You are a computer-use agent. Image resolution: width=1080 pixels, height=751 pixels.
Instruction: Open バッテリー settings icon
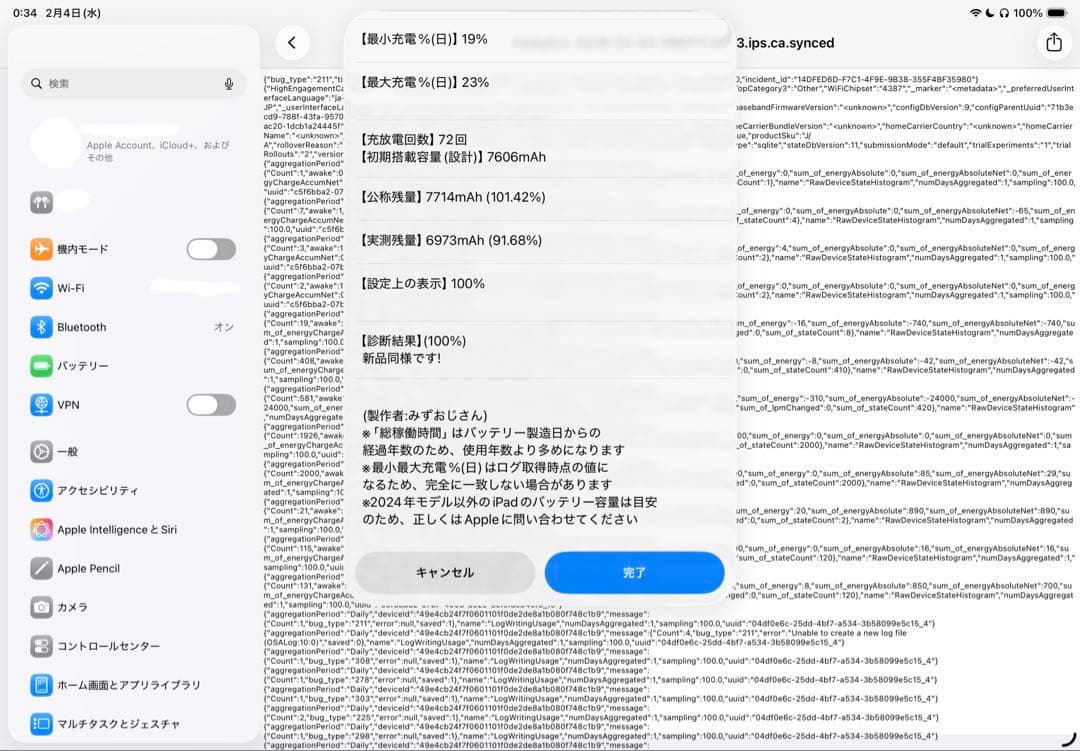[43, 366]
